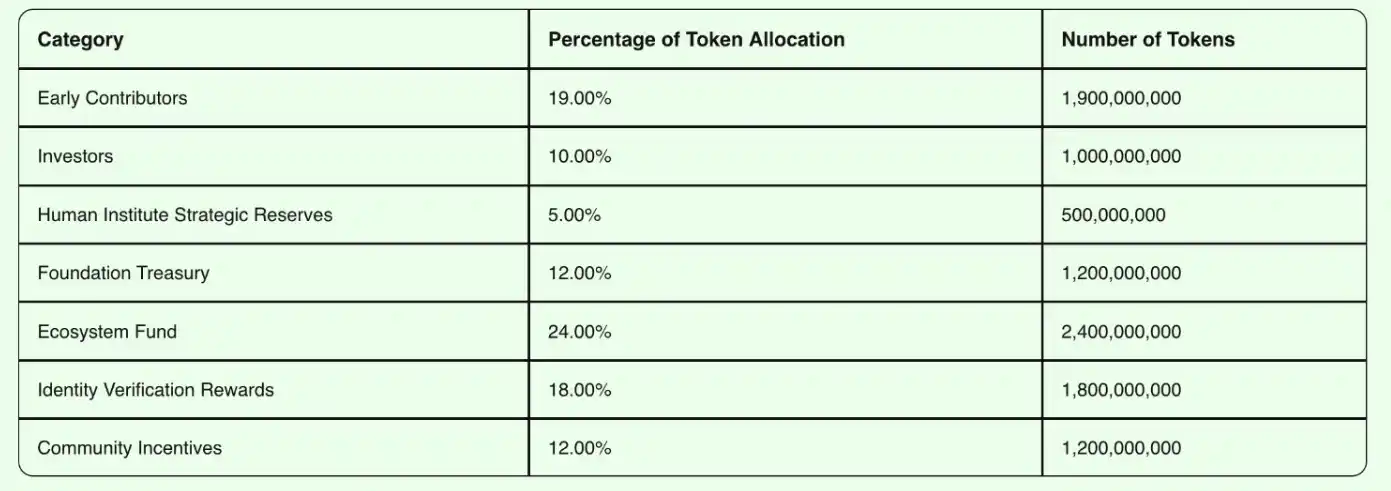This screenshot has width=1391, height=491.
Task: Select the Percentage of Token Allocation header
Action: point(696,40)
